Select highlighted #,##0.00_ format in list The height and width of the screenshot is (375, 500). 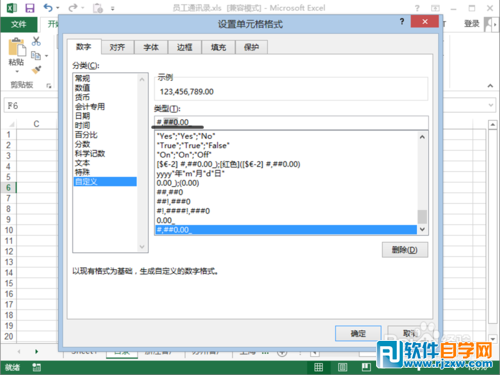point(286,230)
